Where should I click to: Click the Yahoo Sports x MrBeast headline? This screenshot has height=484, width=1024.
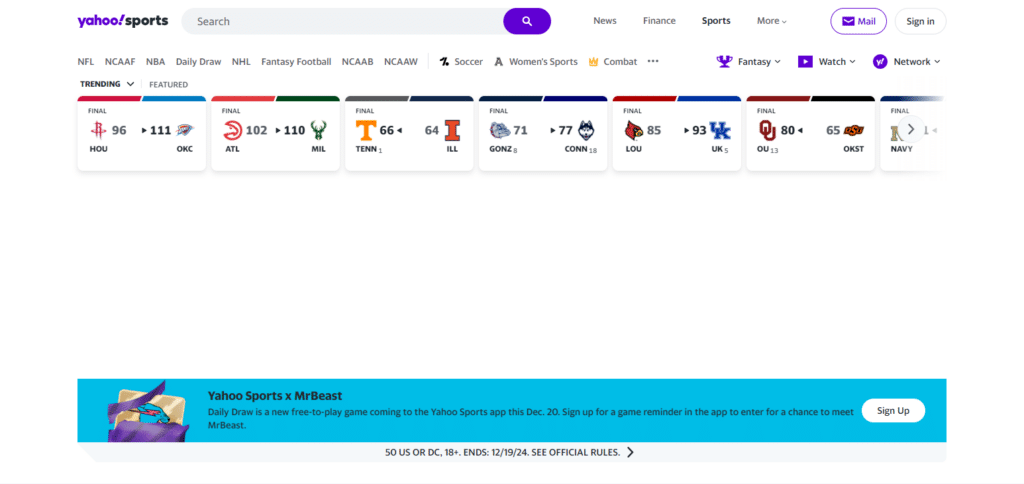point(275,396)
